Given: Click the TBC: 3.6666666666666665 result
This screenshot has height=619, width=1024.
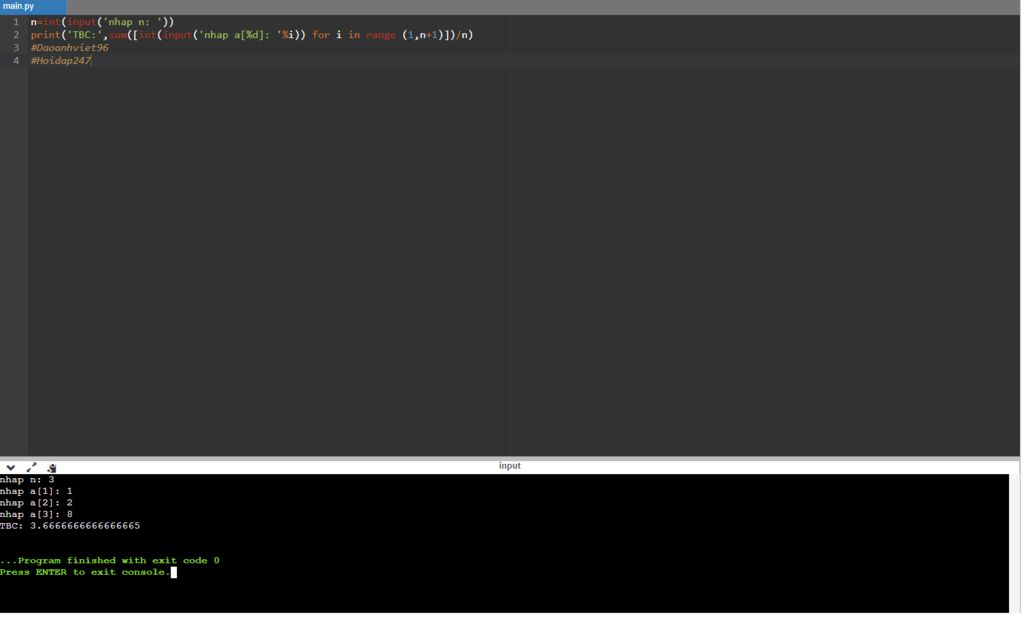Looking at the screenshot, I should [x=70, y=526].
